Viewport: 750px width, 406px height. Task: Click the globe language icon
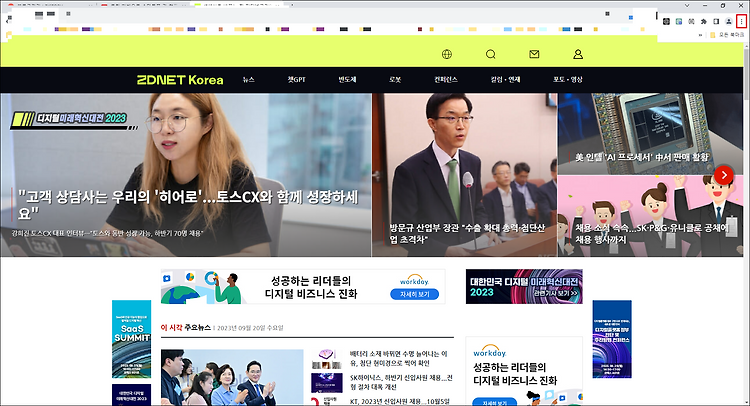click(x=447, y=54)
